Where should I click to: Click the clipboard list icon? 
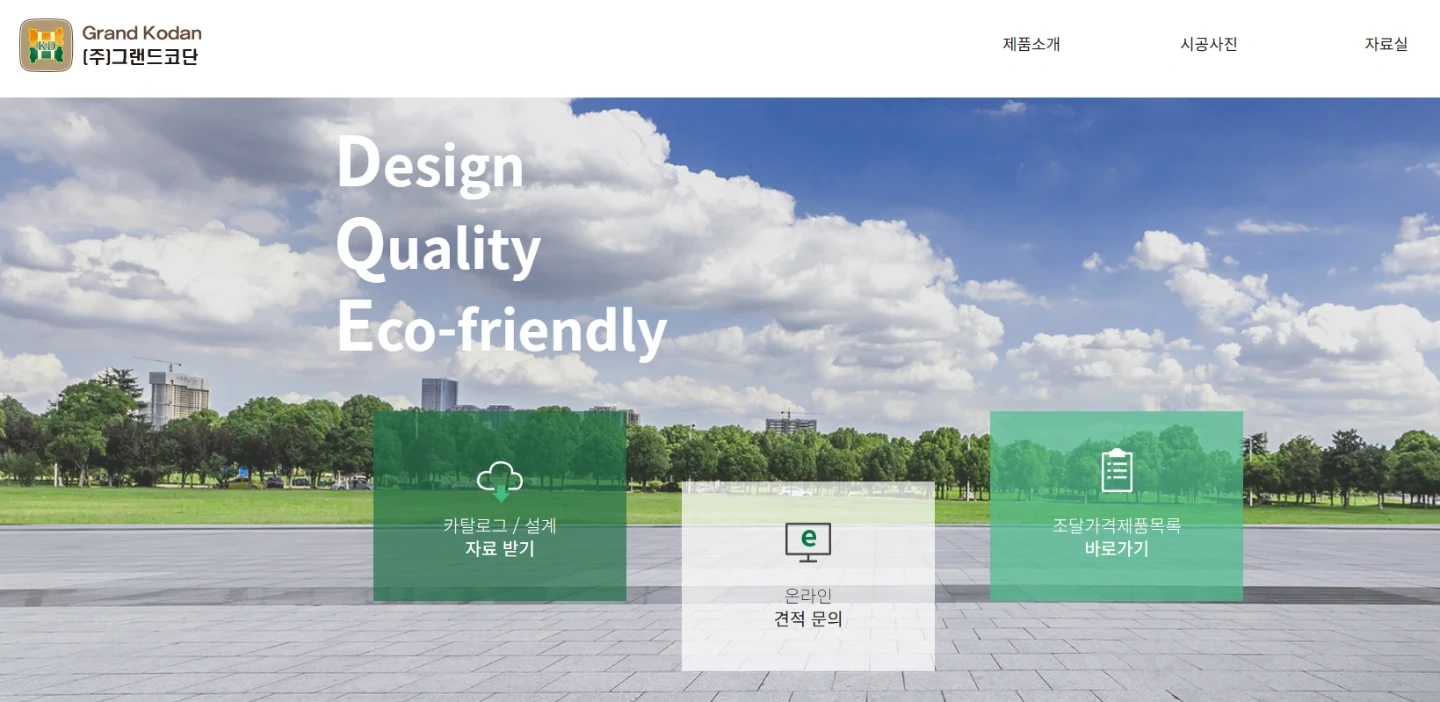pyautogui.click(x=1117, y=471)
